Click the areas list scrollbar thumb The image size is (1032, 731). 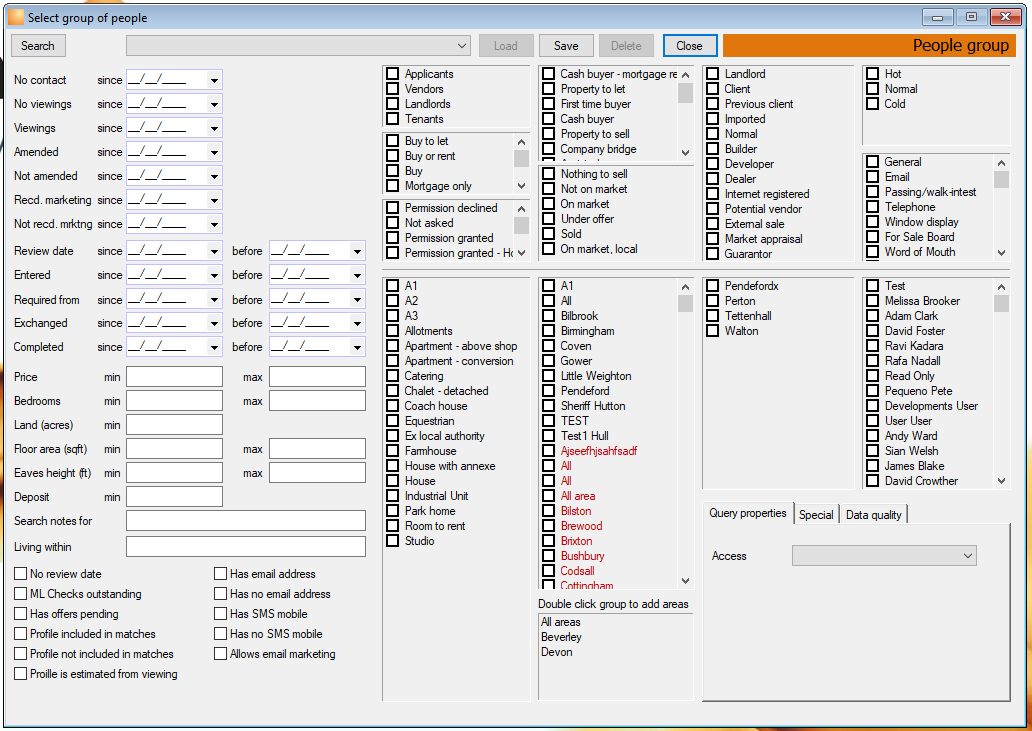[686, 303]
